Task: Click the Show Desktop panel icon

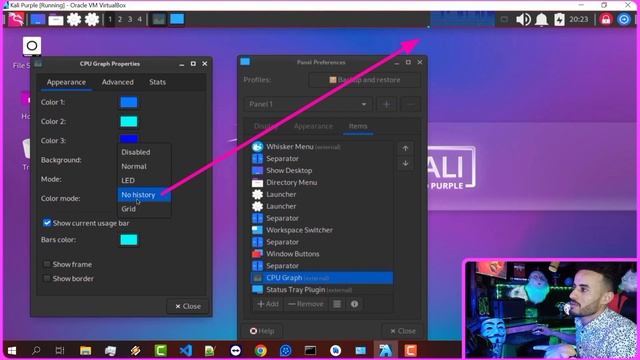Action: tap(38, 19)
